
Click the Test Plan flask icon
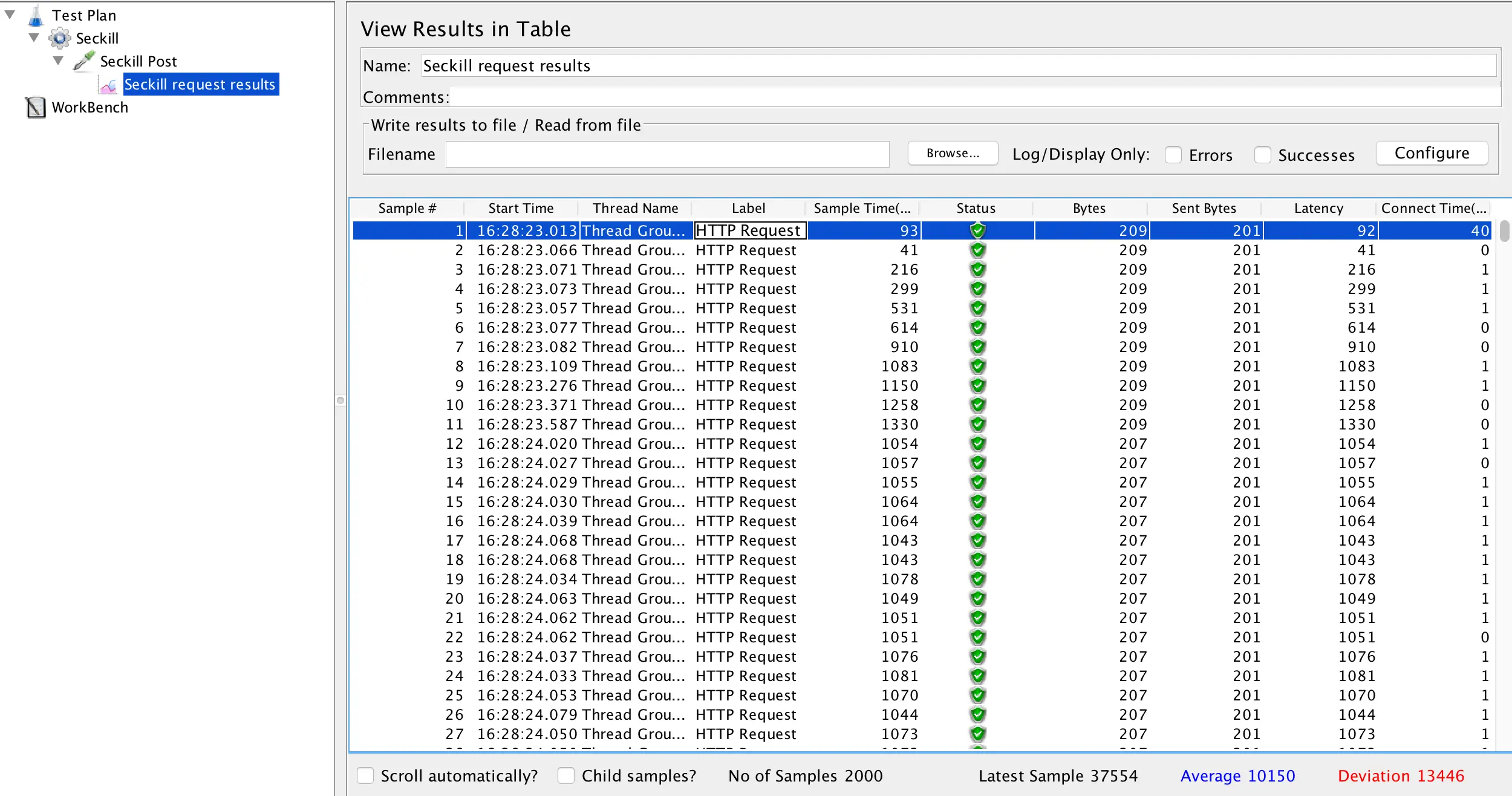click(x=36, y=16)
